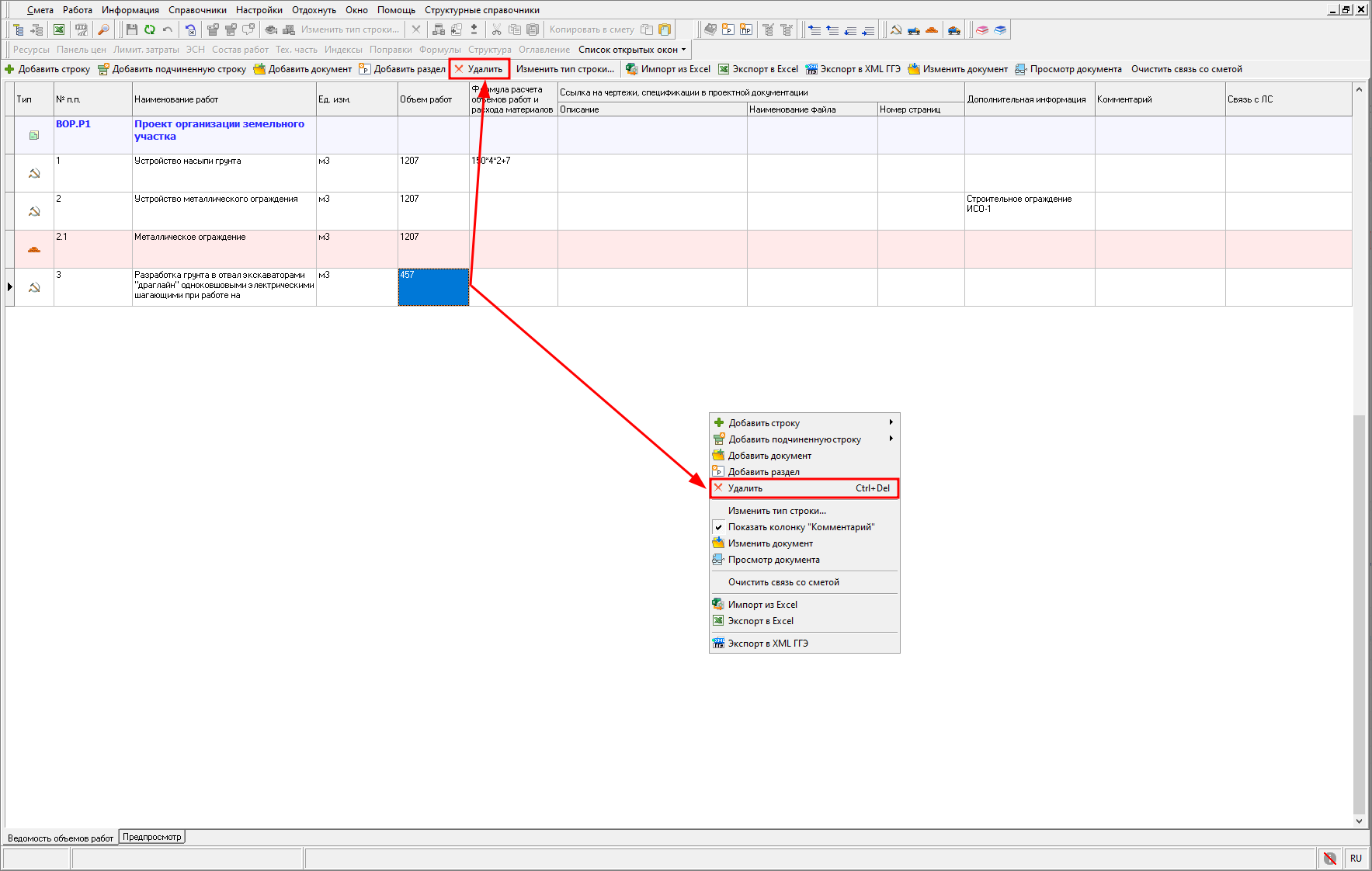Click 'Экспорт в XML ГГЭ' toolbar button

pyautogui.click(x=853, y=69)
